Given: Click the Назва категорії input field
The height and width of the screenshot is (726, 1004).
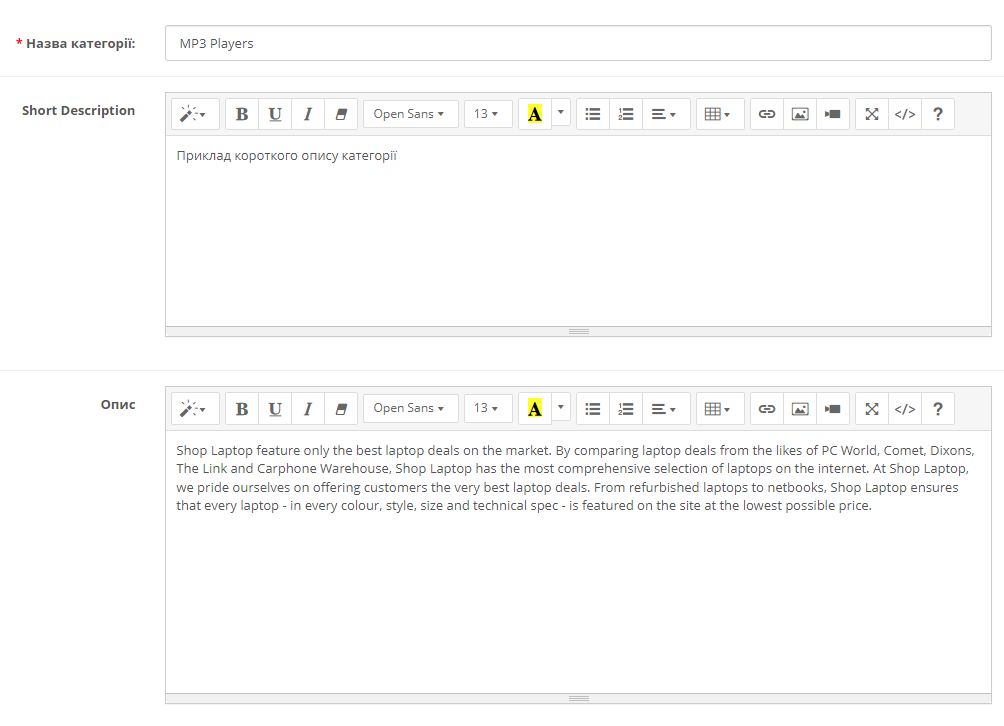Looking at the screenshot, I should [x=578, y=43].
